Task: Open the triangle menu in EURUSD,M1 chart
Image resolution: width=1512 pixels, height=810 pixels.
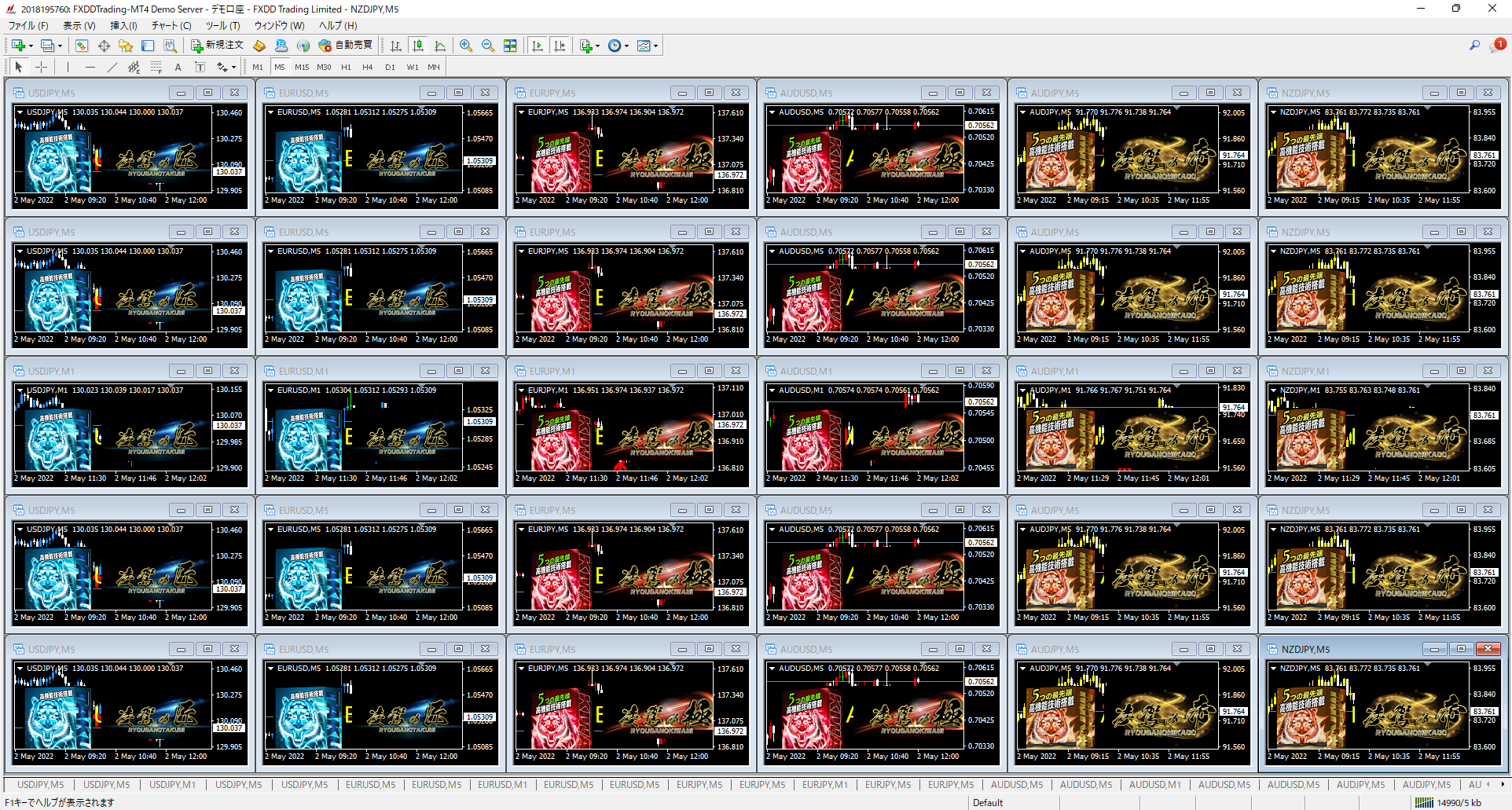Action: [270, 390]
